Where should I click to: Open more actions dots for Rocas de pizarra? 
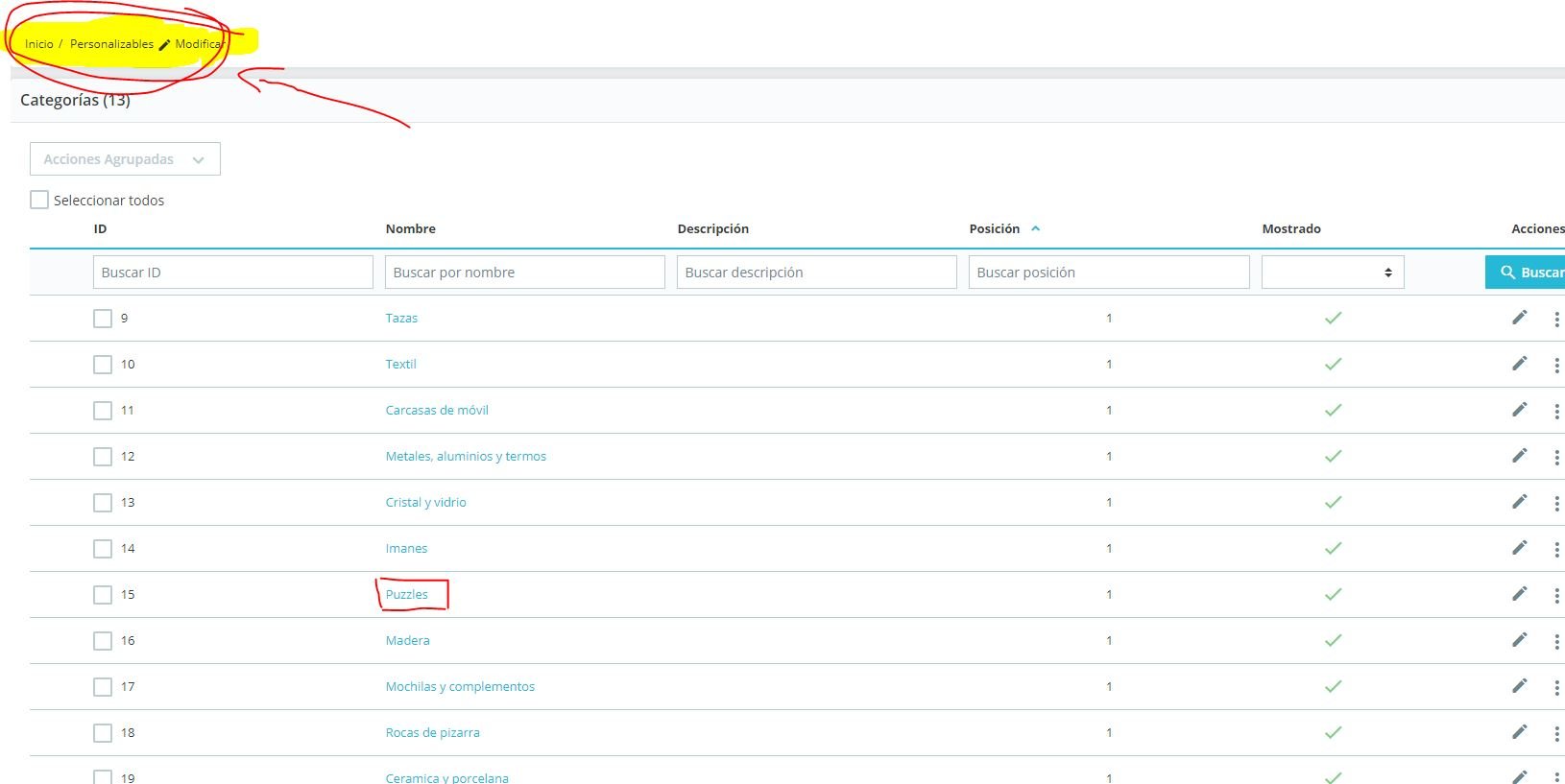pos(1556,733)
